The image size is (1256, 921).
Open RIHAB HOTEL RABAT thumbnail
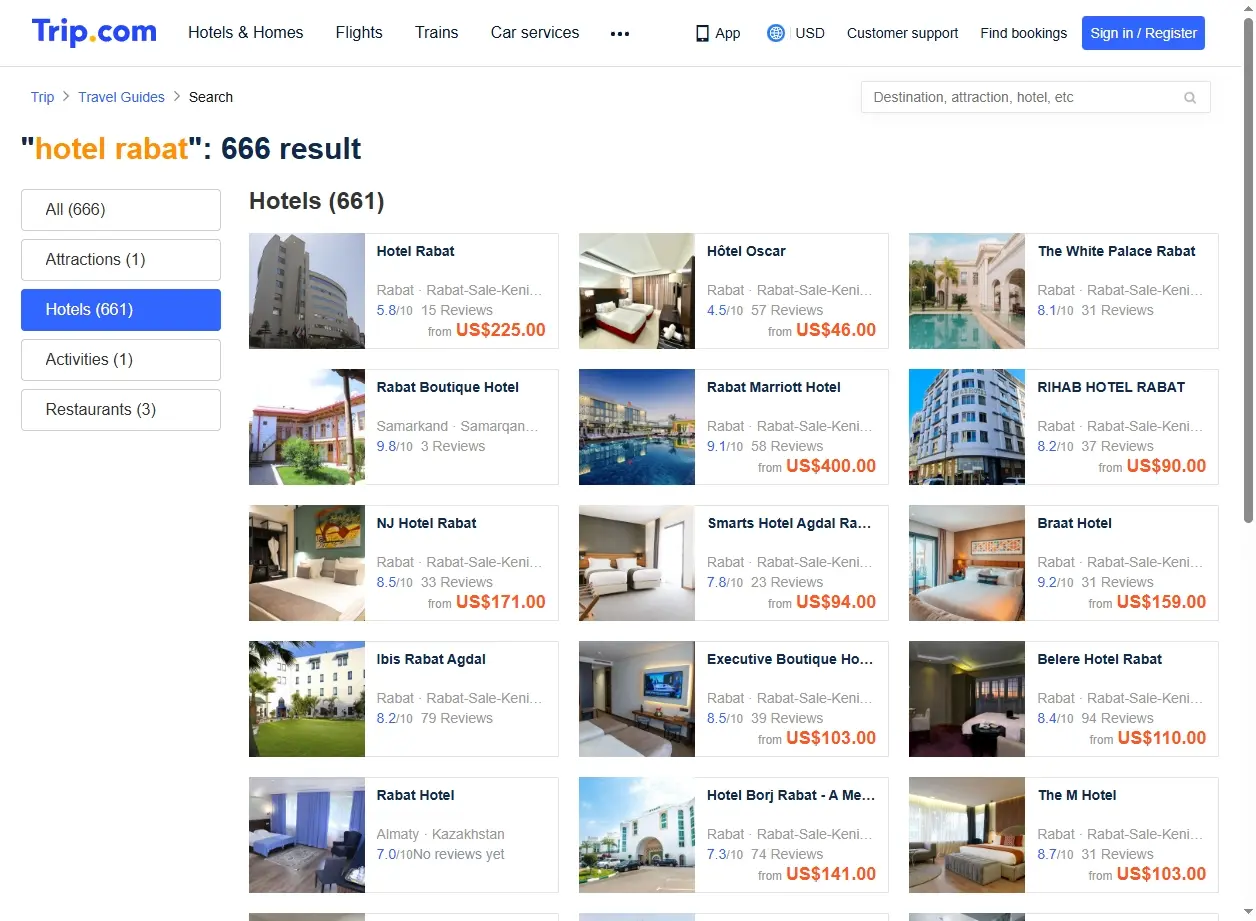(x=967, y=427)
